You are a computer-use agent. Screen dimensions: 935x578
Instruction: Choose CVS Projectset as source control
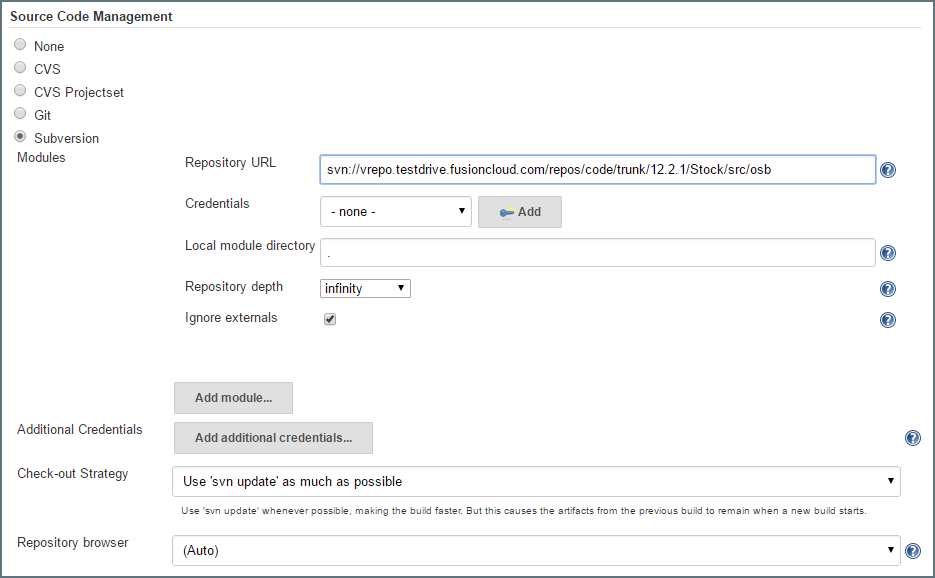pos(21,91)
